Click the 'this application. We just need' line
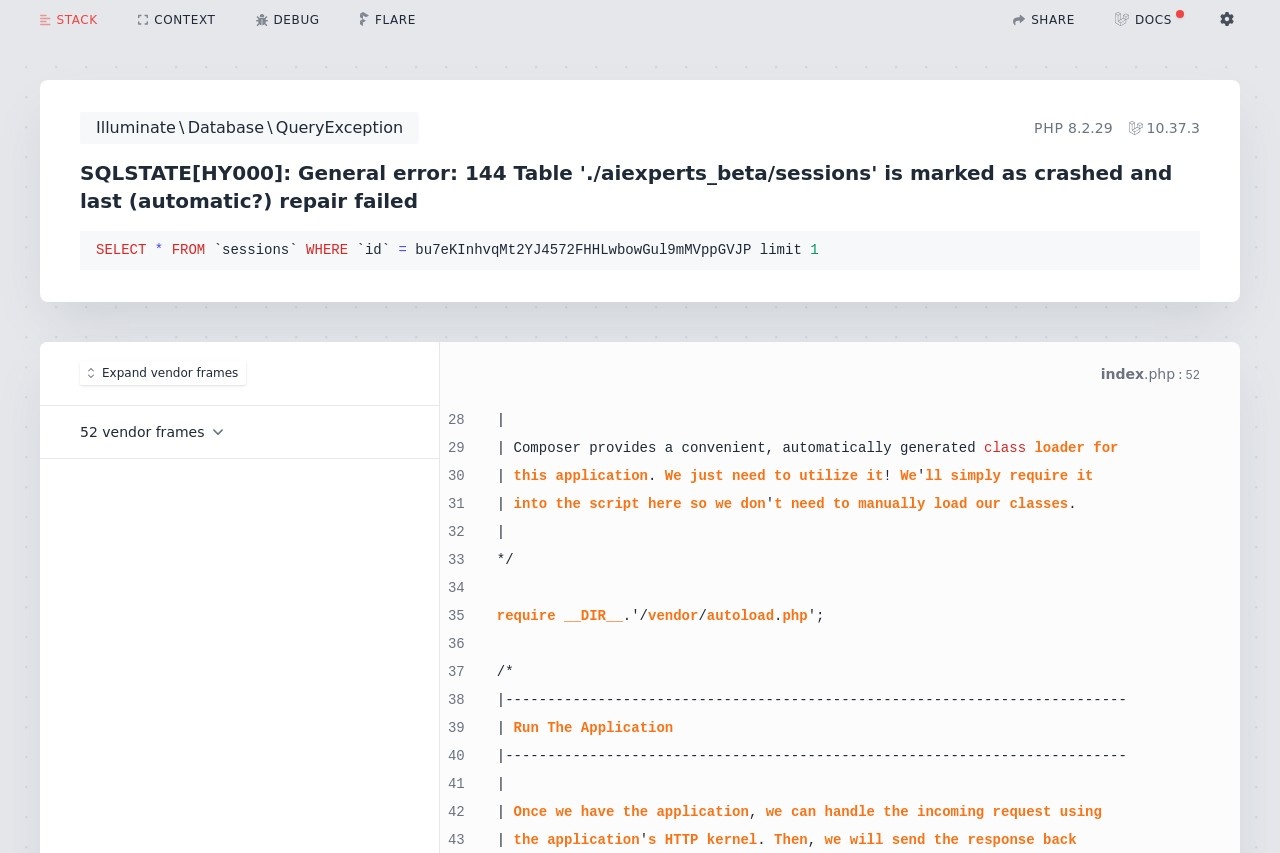 (x=795, y=476)
